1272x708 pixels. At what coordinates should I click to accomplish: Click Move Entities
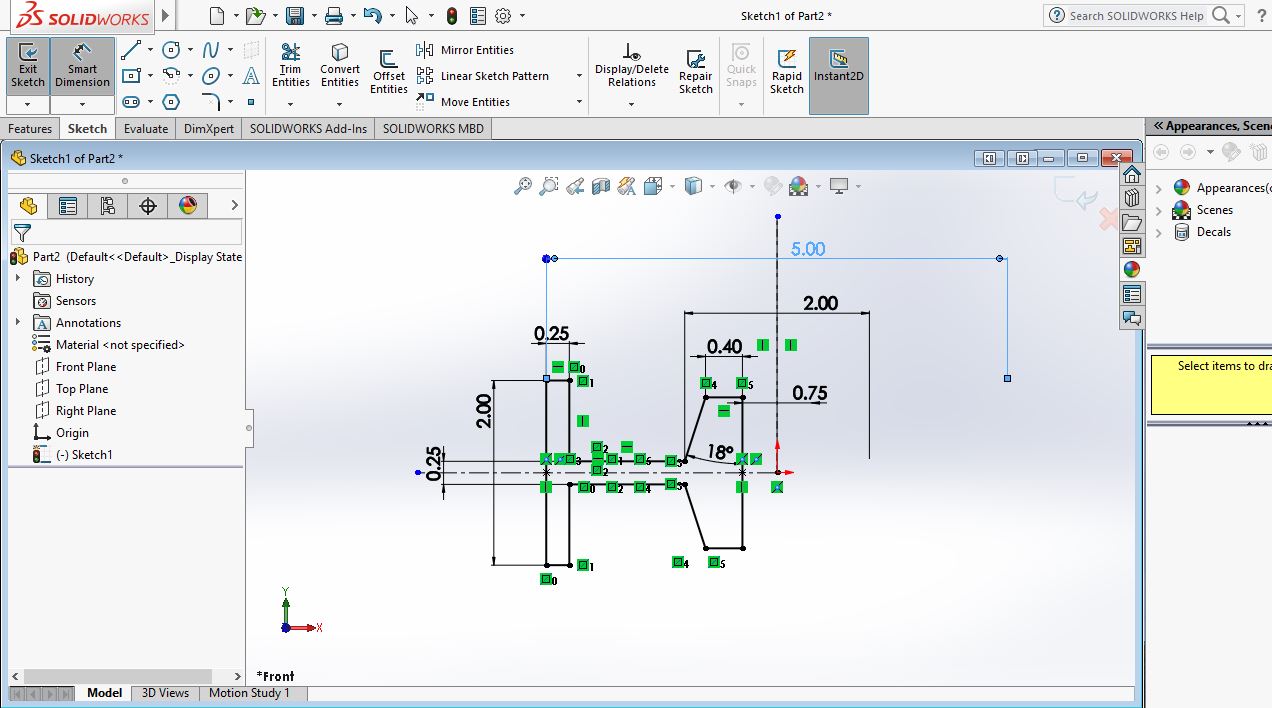(464, 102)
